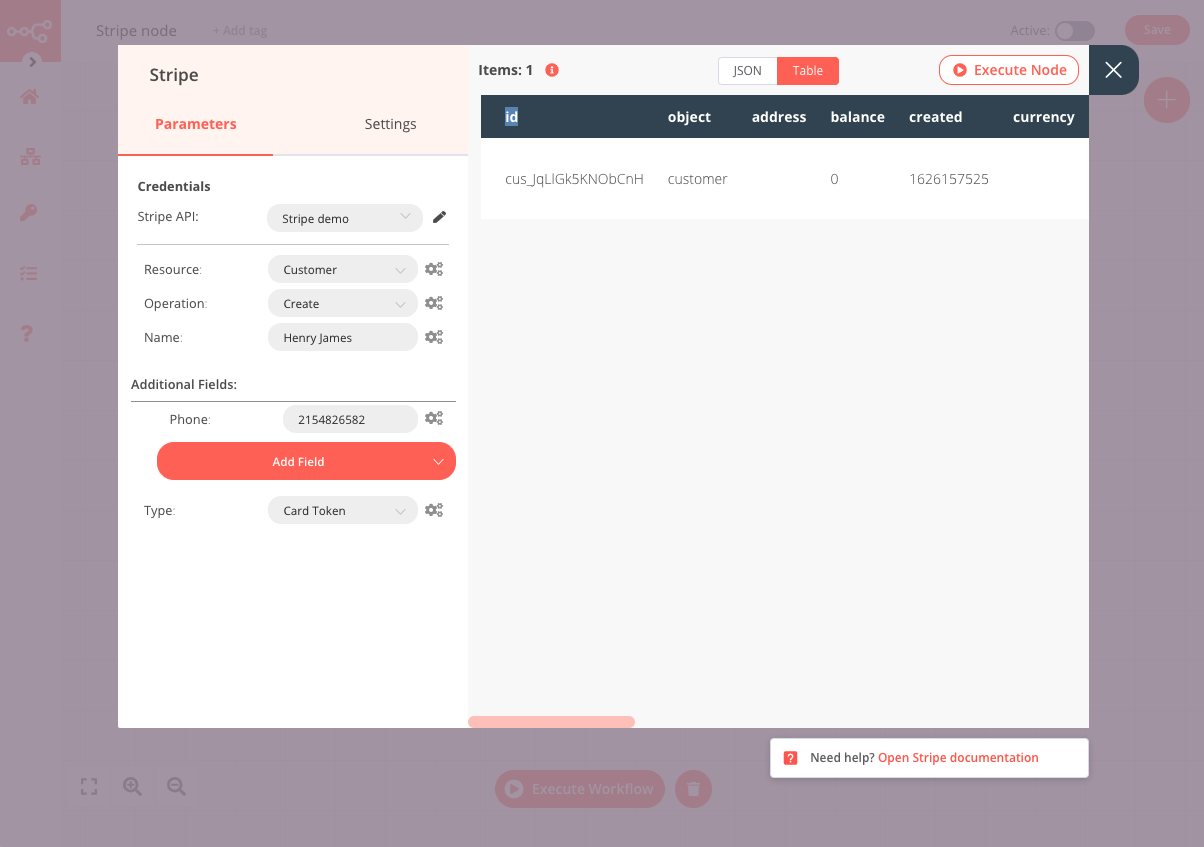Click the horizontal scrollbar under the table

pos(551,722)
